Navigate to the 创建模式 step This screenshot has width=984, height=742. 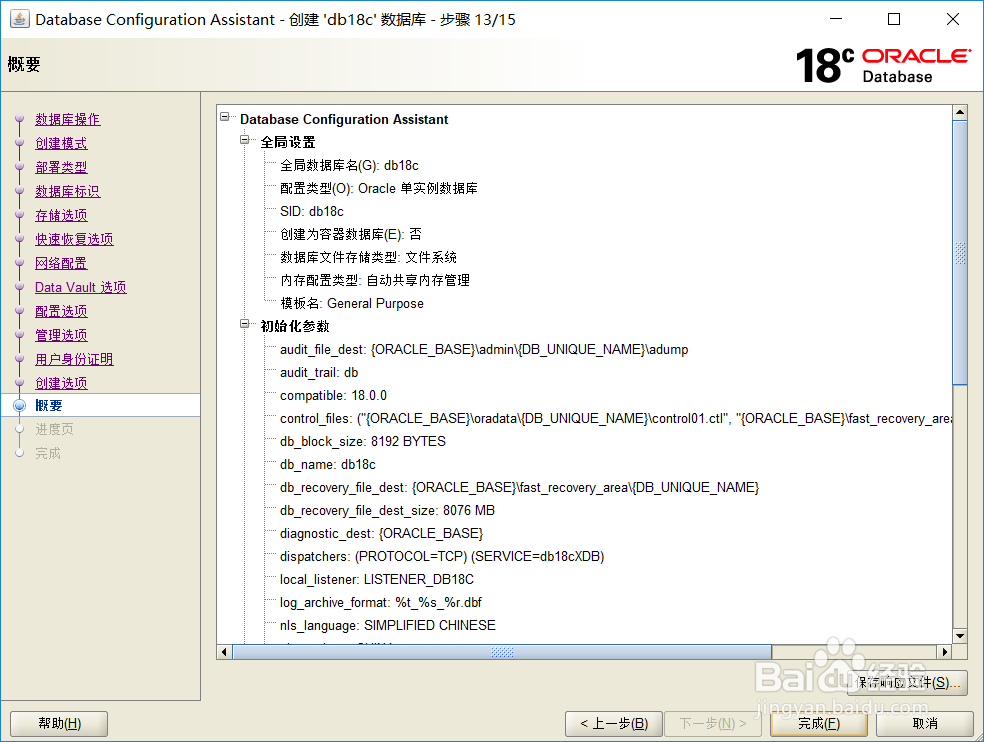click(x=60, y=143)
